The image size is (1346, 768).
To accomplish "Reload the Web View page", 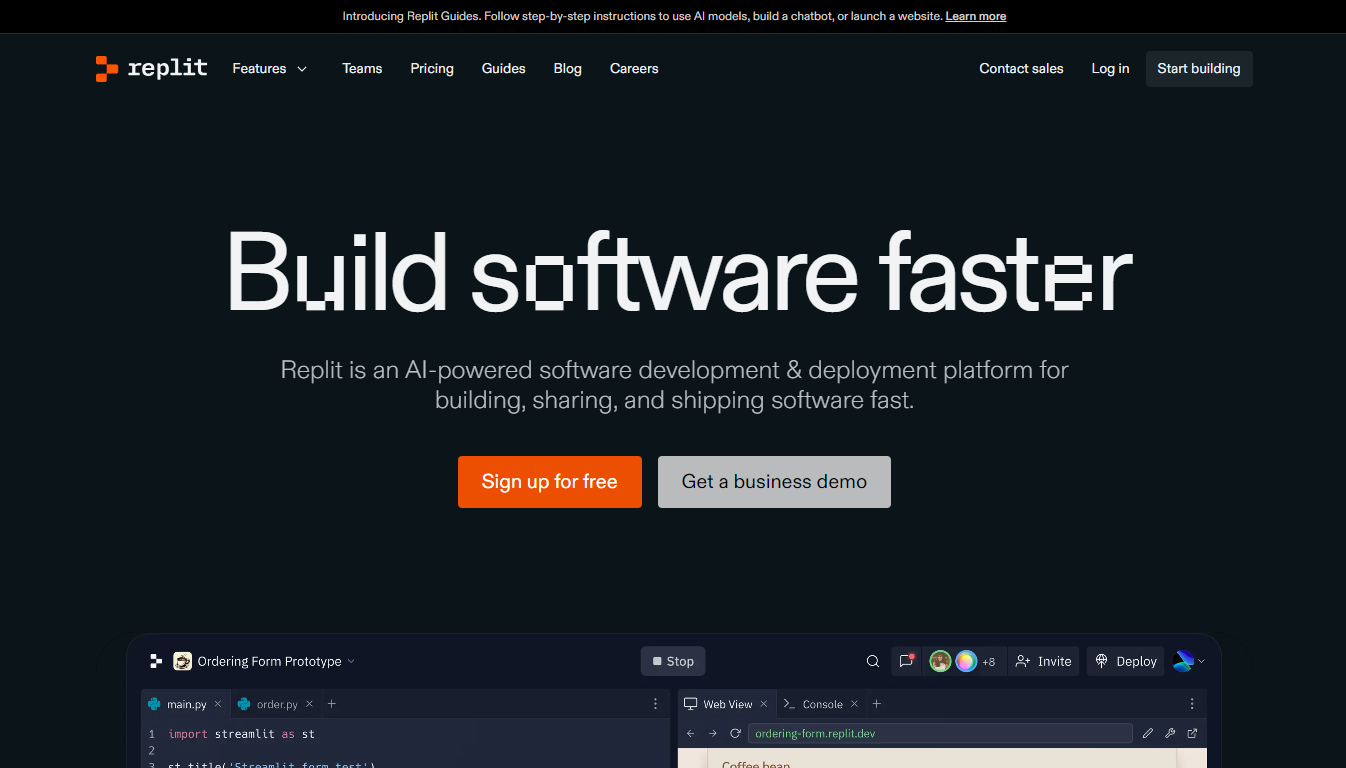I will pyautogui.click(x=735, y=733).
